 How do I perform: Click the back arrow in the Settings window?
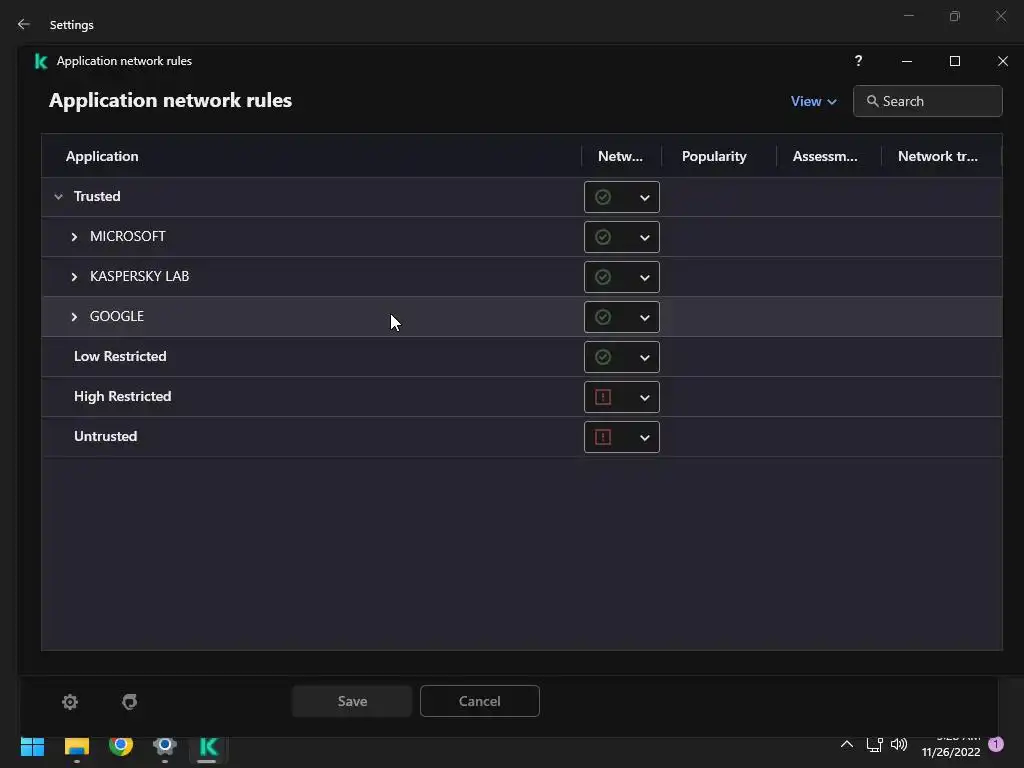[24, 24]
